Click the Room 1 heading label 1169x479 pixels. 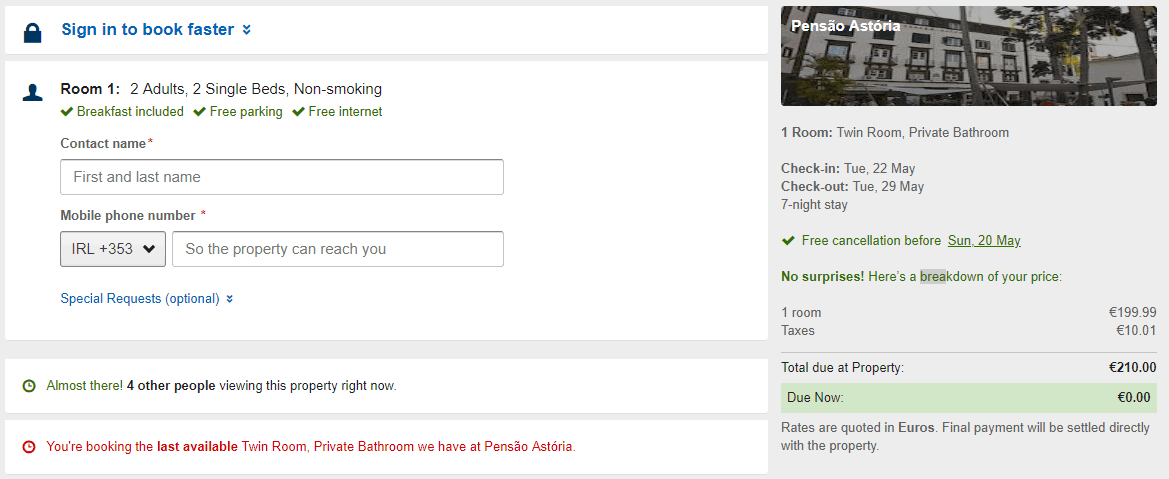90,89
